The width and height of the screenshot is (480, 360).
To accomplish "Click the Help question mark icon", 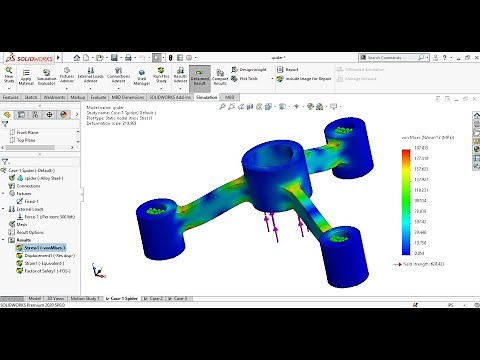I will (444, 58).
